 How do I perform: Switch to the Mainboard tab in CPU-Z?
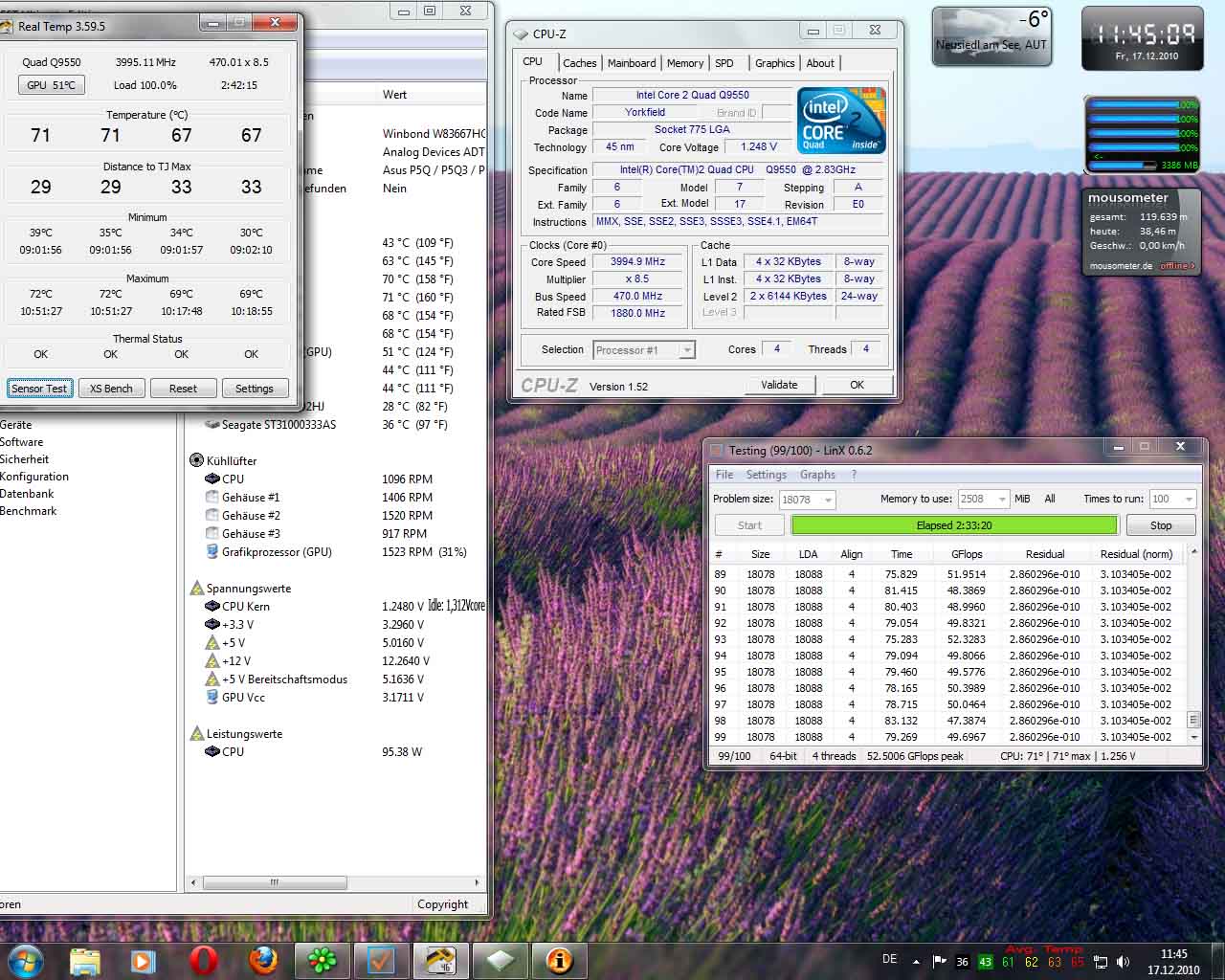[x=632, y=63]
